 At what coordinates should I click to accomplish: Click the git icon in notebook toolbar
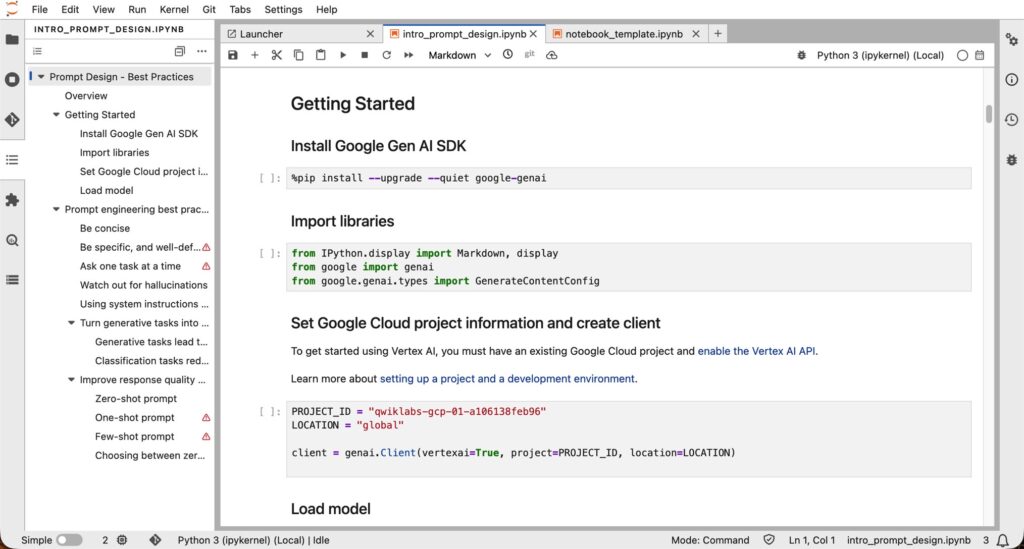click(x=530, y=55)
